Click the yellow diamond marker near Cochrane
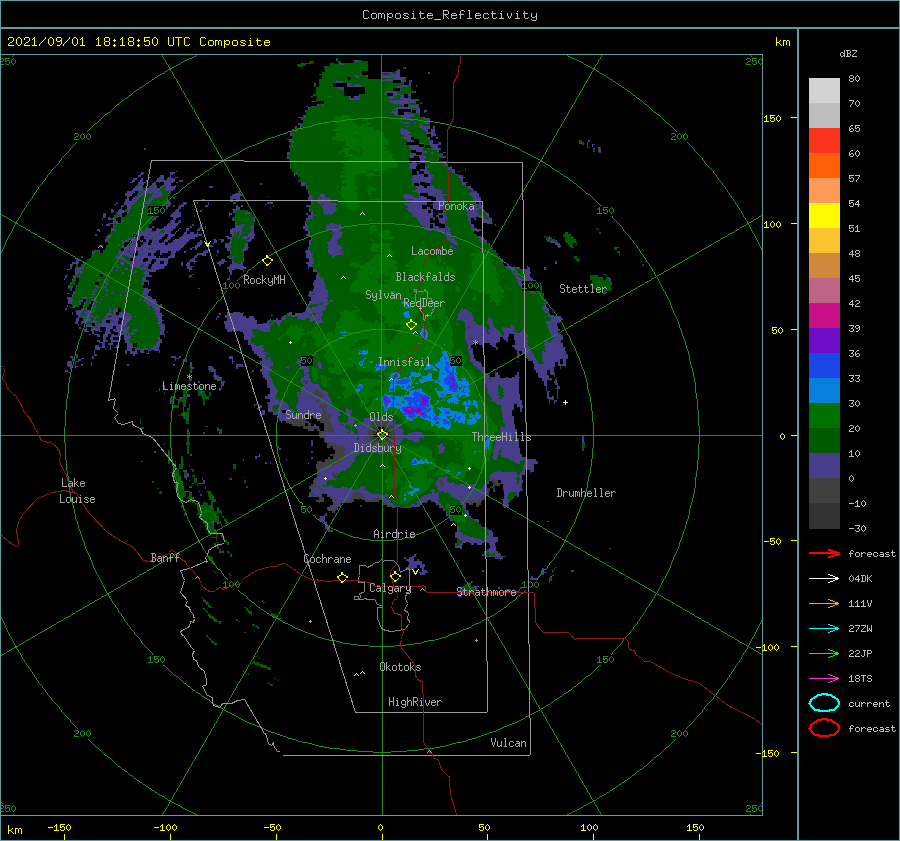The image size is (900, 841). [x=342, y=577]
